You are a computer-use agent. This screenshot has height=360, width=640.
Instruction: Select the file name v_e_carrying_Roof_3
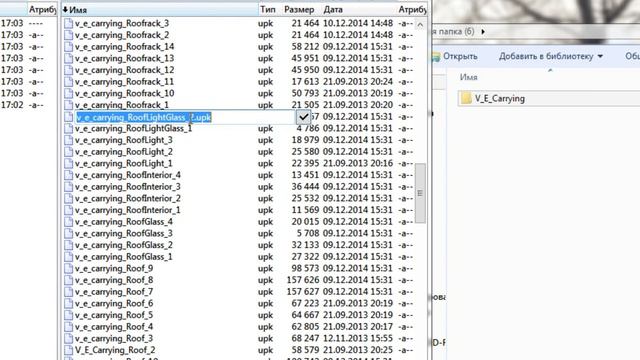pos(114,338)
